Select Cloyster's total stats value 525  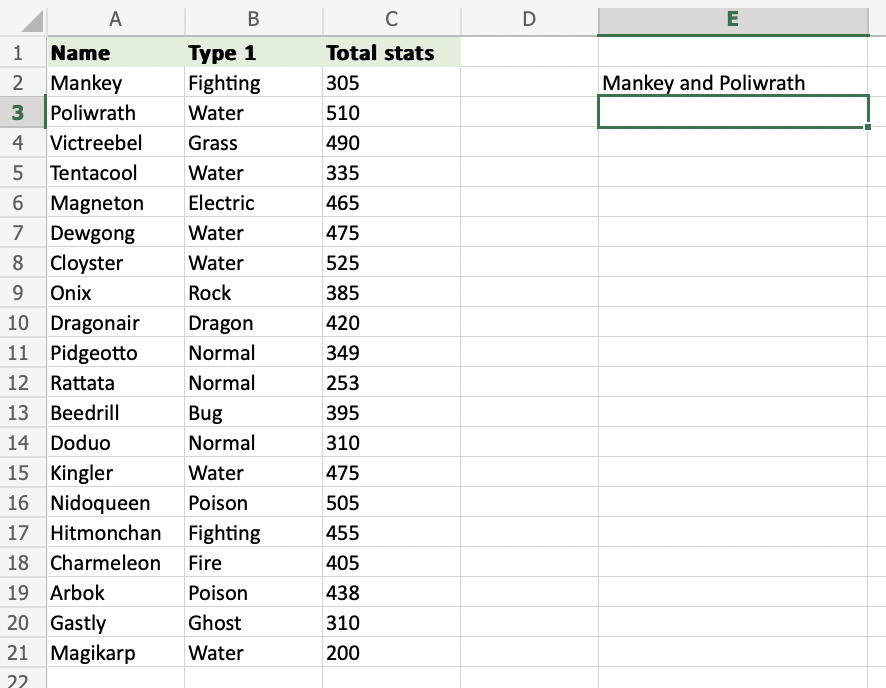click(392, 263)
